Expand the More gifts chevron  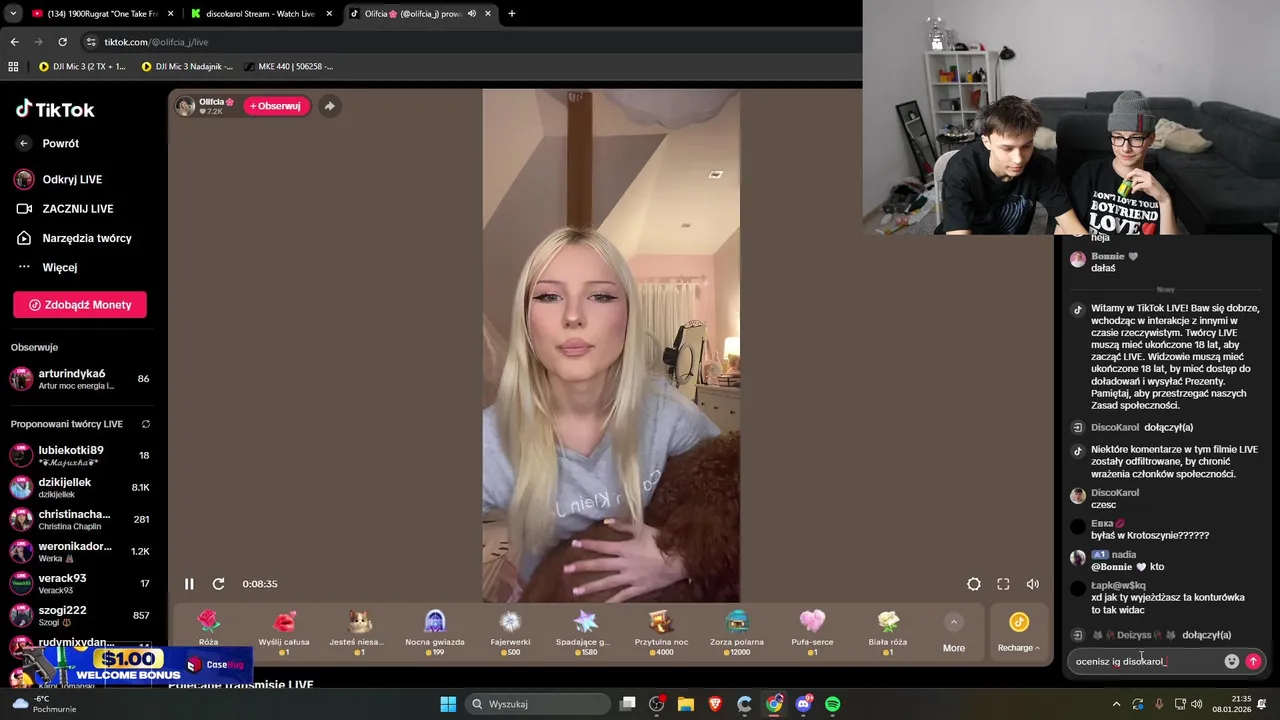tap(954, 622)
